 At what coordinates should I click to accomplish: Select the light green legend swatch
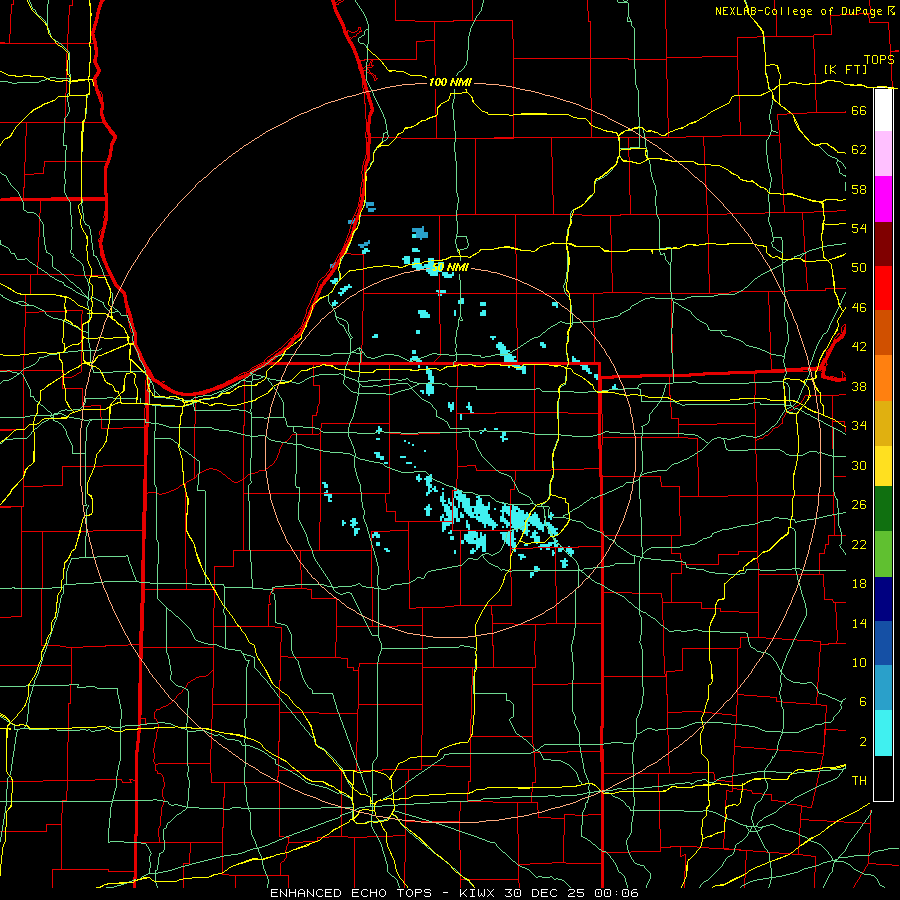coord(883,554)
